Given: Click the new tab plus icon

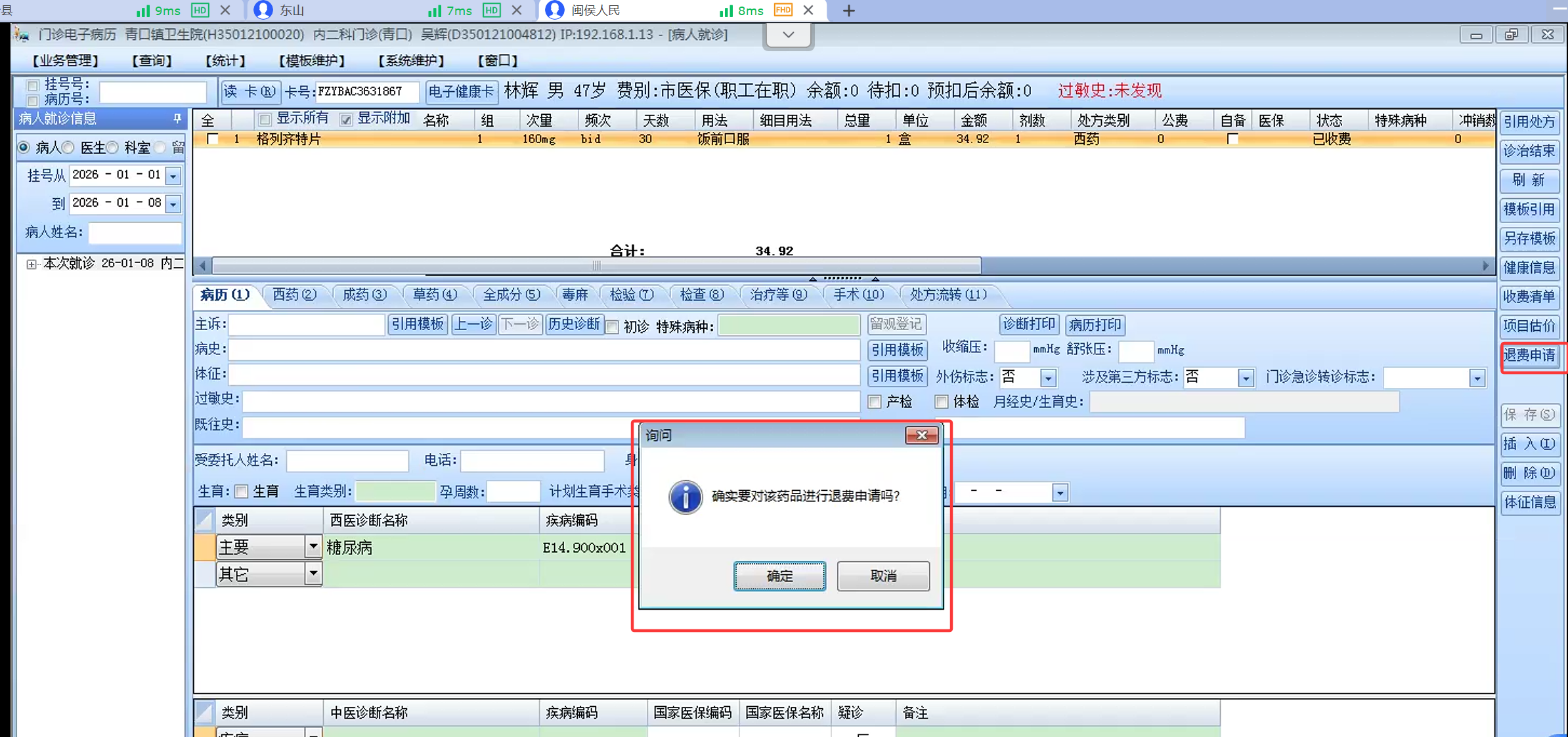Looking at the screenshot, I should tap(848, 11).
